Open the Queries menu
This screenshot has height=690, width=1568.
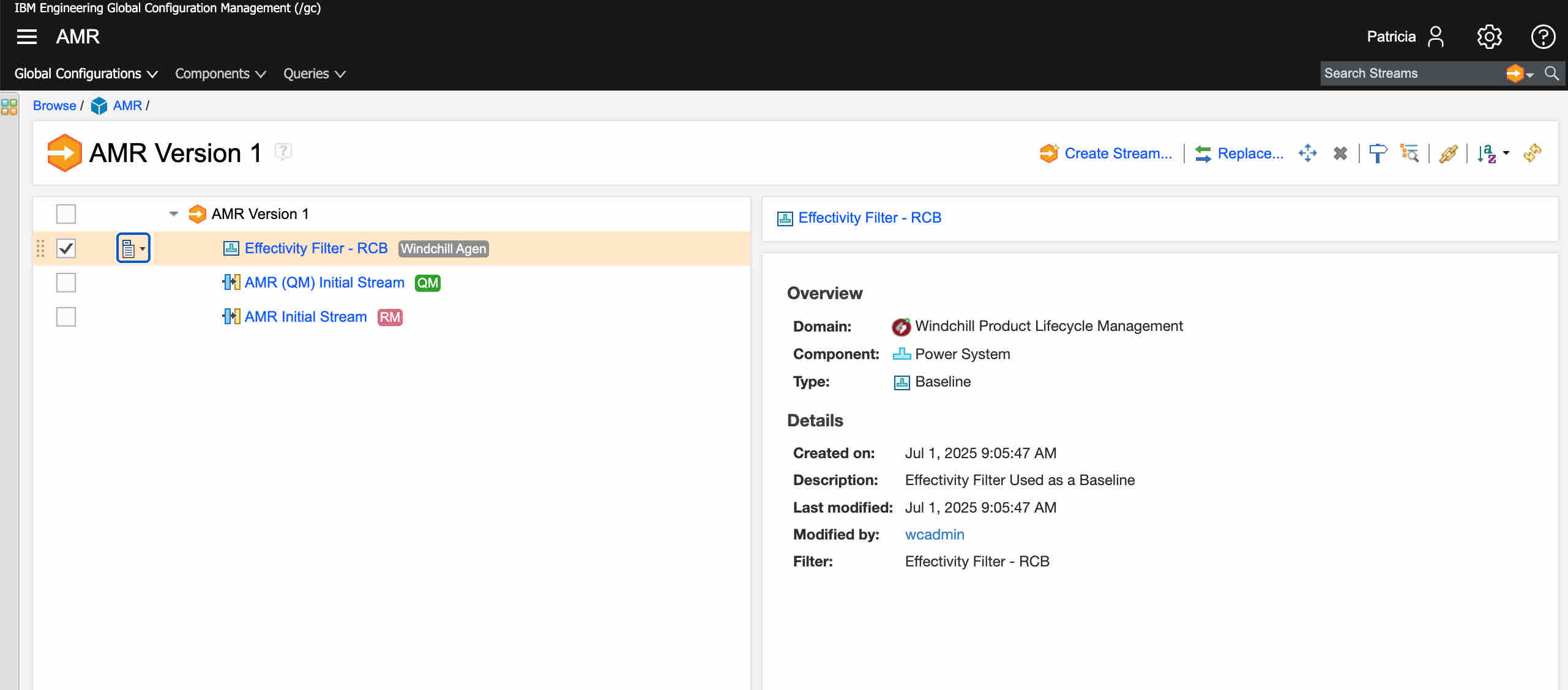(x=314, y=73)
